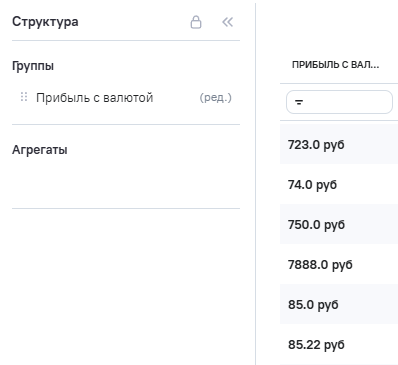Select the 85.0 руб row

pos(339,304)
